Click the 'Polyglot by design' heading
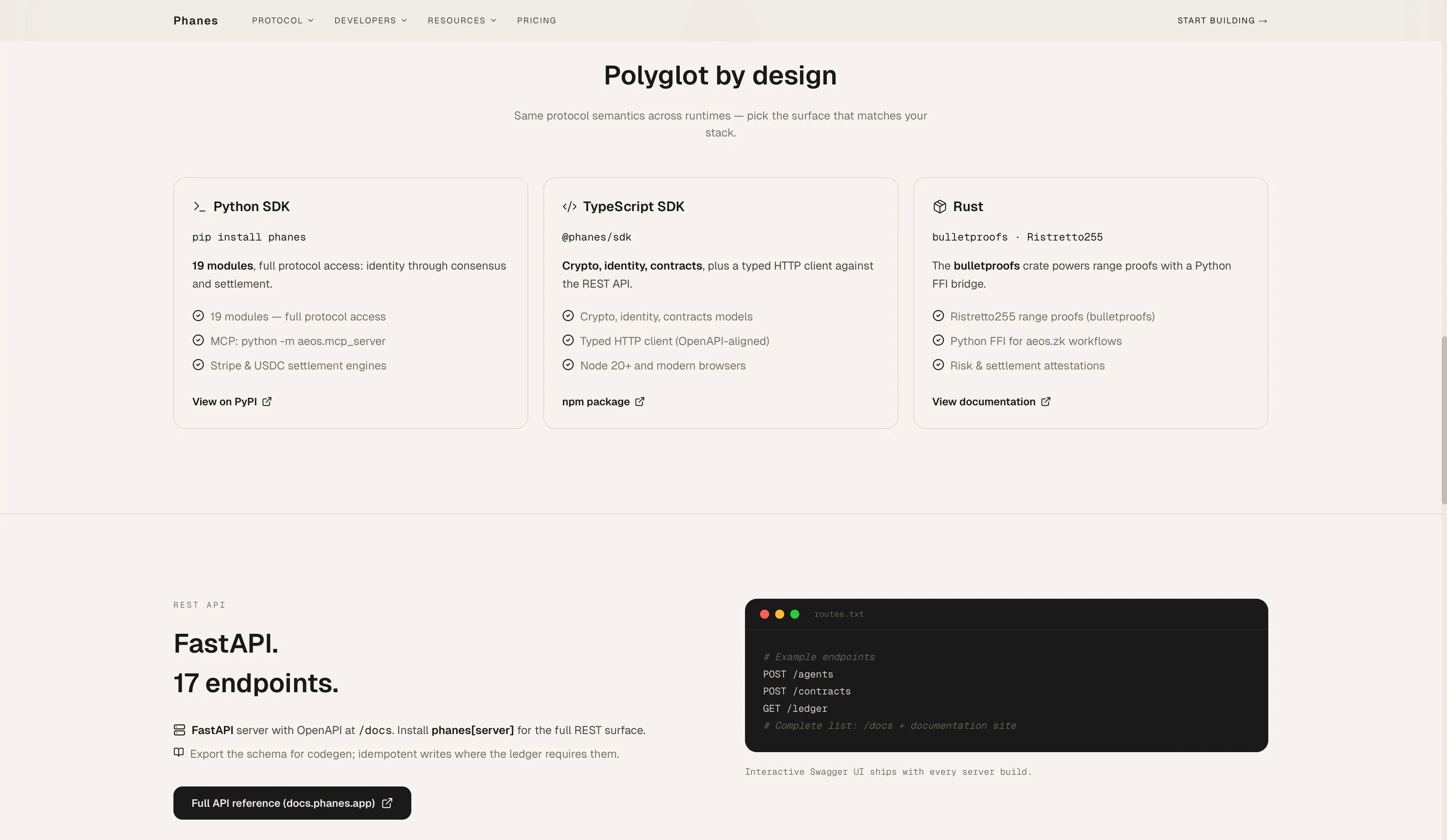Viewport: 1447px width, 840px height. click(x=720, y=75)
